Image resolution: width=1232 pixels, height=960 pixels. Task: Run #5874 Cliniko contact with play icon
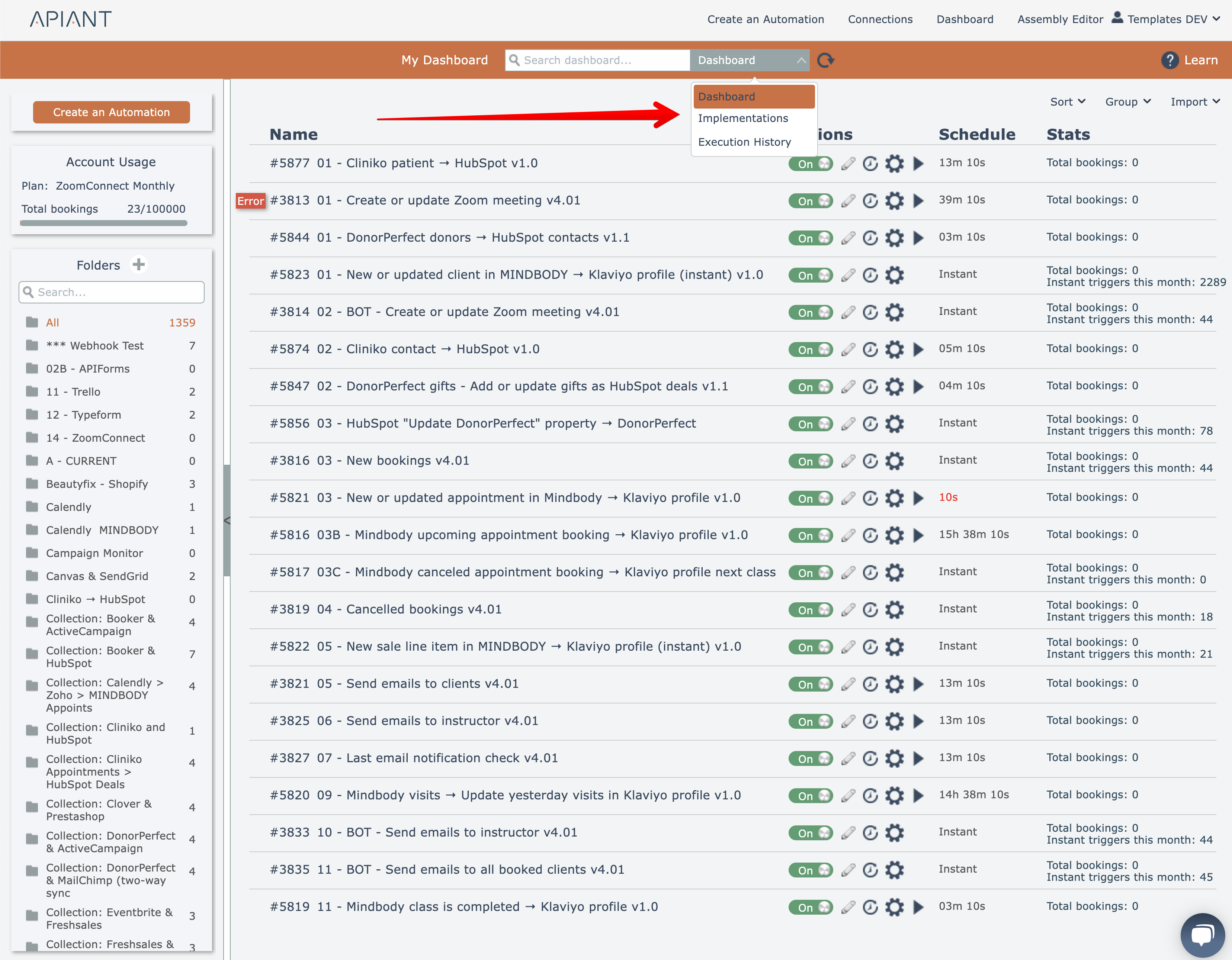coord(918,349)
